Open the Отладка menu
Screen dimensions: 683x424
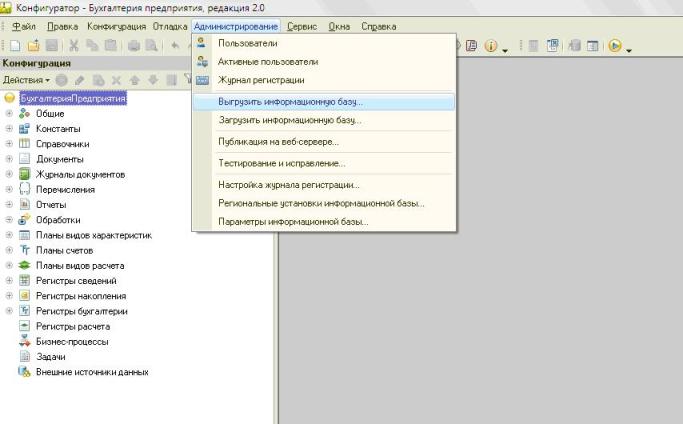tap(170, 27)
